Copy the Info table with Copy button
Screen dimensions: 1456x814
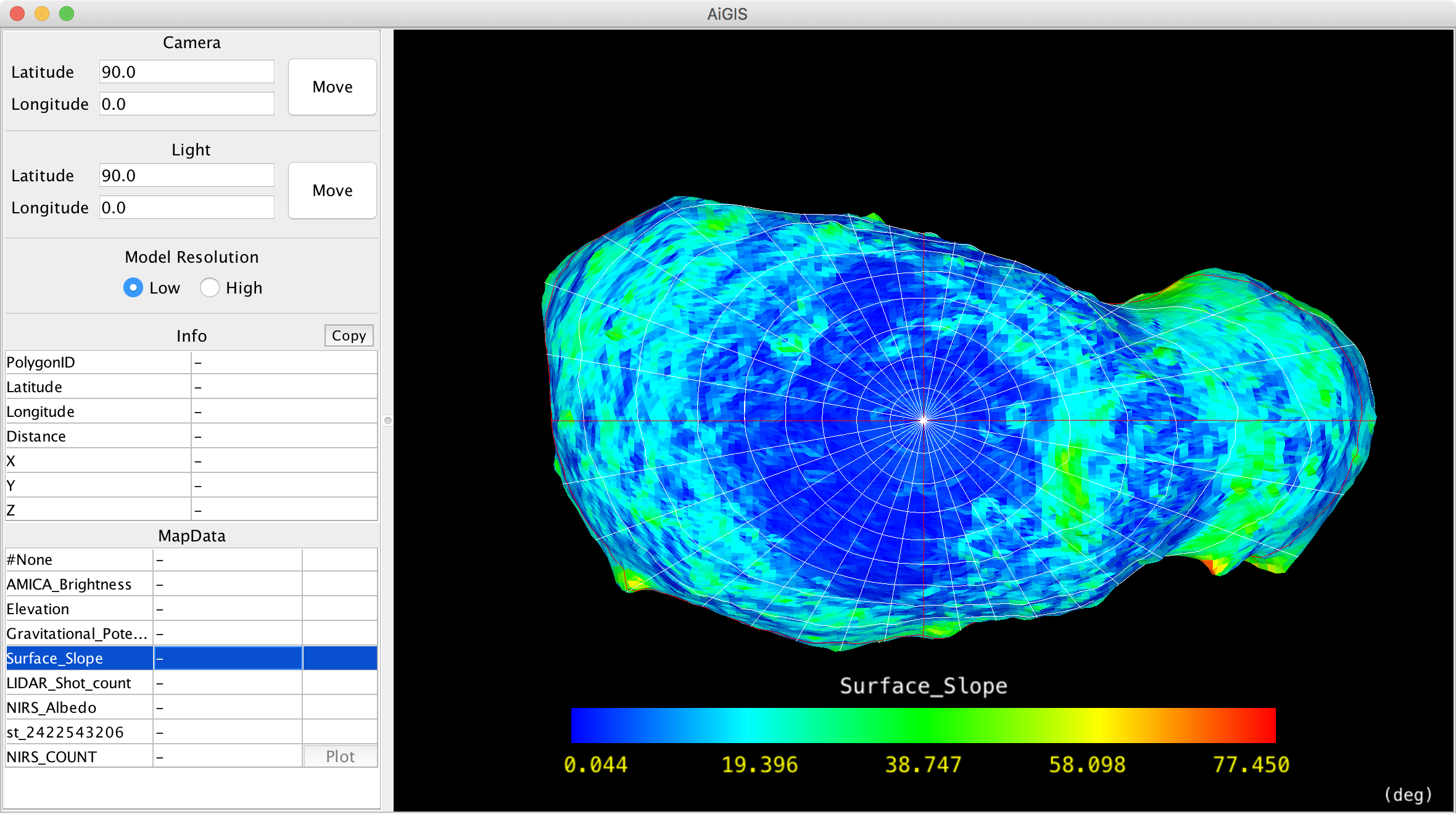(x=349, y=335)
